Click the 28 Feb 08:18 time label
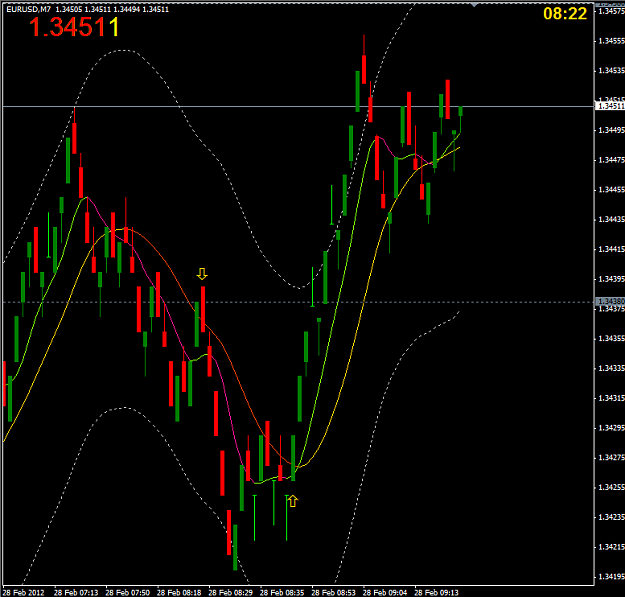This screenshot has width=625, height=597. click(x=179, y=592)
